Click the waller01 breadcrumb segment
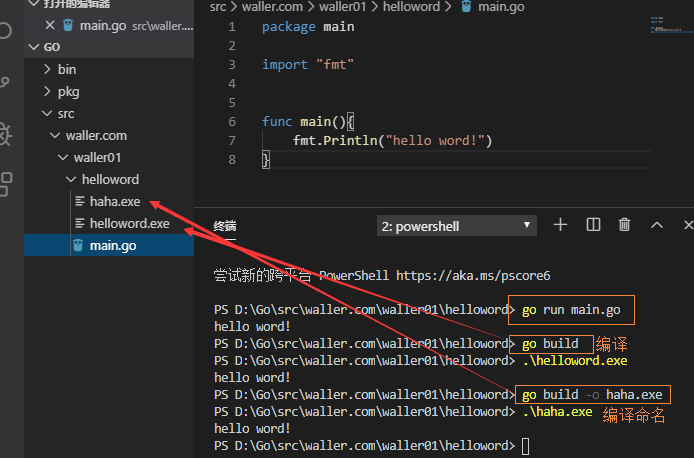Image resolution: width=694 pixels, height=458 pixels. [x=343, y=7]
